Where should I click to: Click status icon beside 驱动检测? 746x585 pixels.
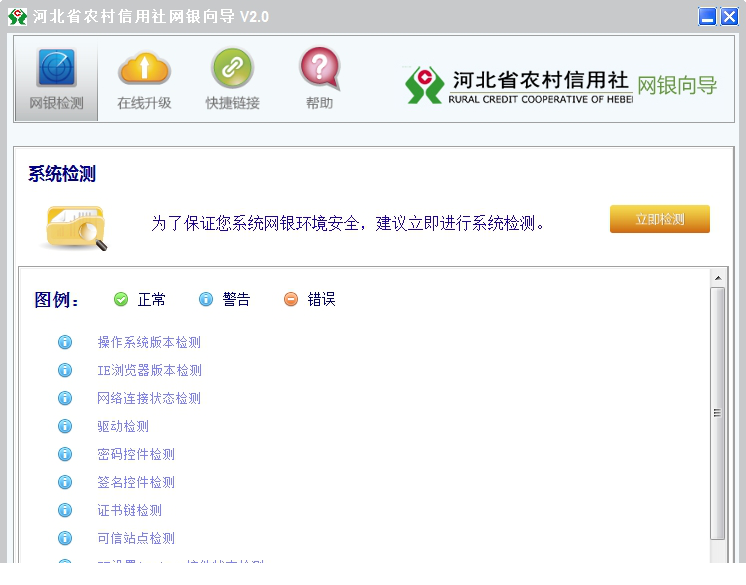pyautogui.click(x=65, y=426)
